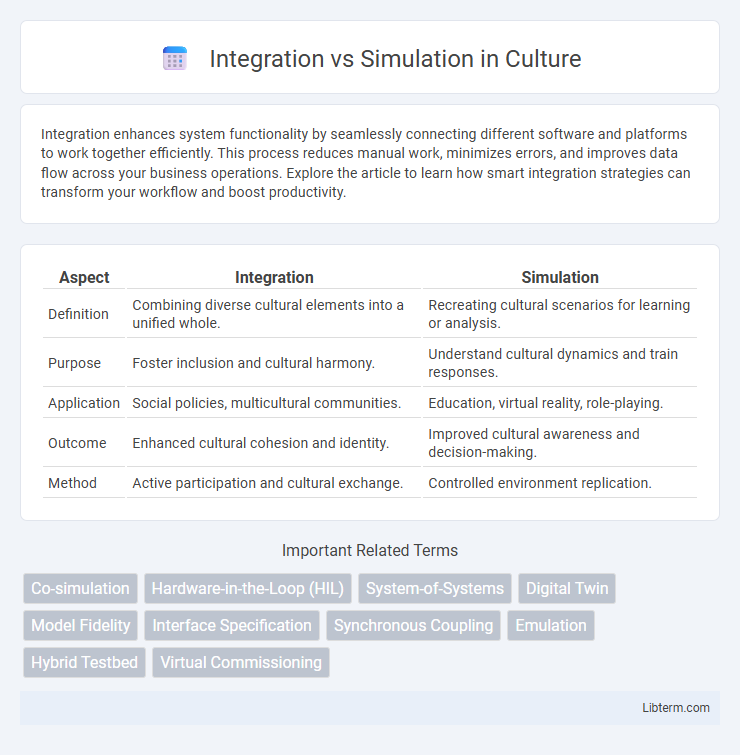
Task: Click the Definition row label
Action: tap(78, 314)
